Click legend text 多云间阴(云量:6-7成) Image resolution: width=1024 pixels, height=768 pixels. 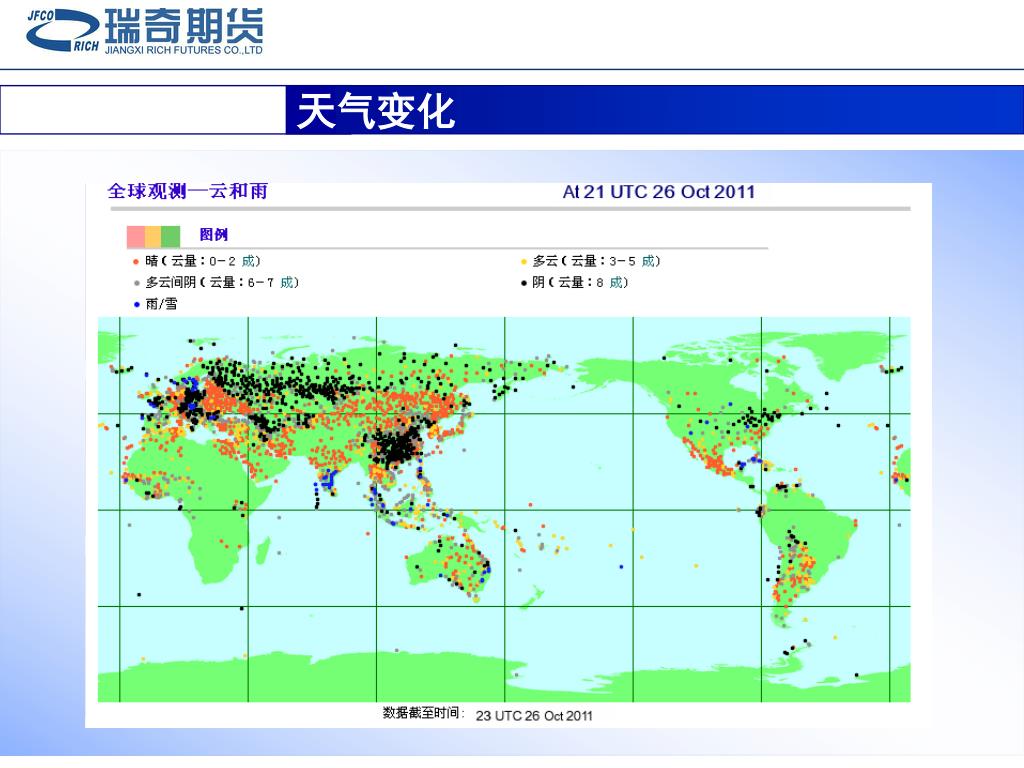coord(222,283)
